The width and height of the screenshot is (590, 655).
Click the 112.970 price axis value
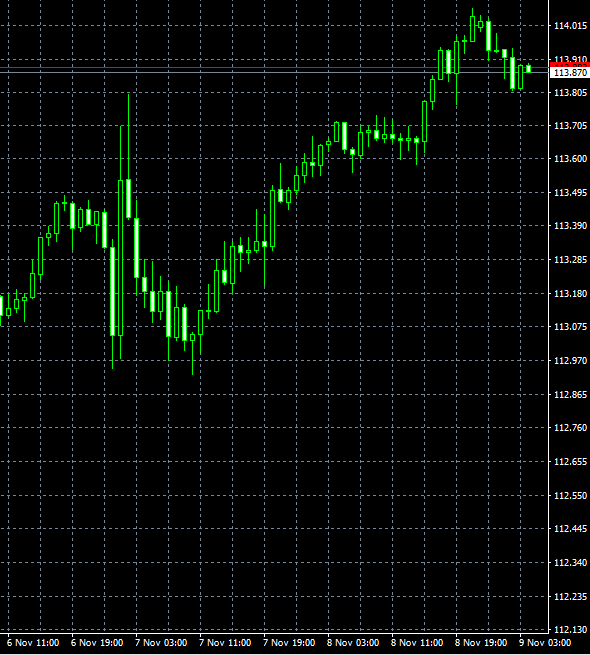[x=570, y=361]
